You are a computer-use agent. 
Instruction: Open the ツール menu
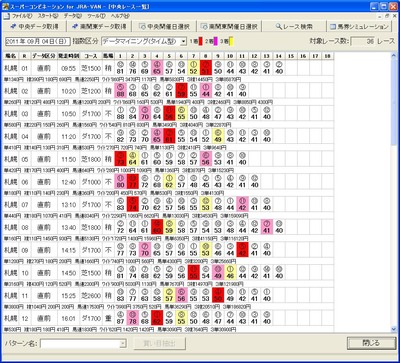click(96, 16)
